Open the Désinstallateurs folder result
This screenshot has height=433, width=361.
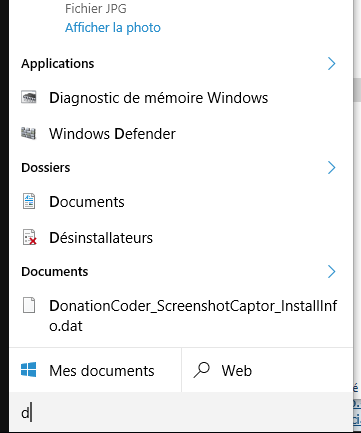click(x=181, y=238)
